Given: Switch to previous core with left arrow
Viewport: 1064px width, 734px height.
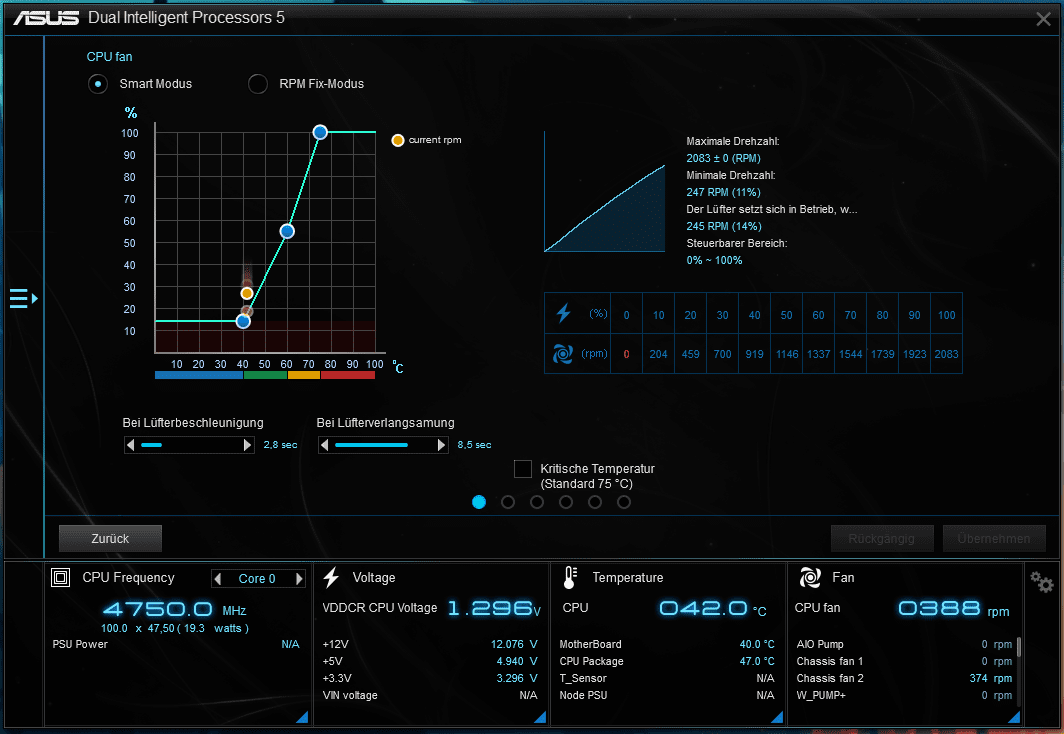Looking at the screenshot, I should pos(218,579).
